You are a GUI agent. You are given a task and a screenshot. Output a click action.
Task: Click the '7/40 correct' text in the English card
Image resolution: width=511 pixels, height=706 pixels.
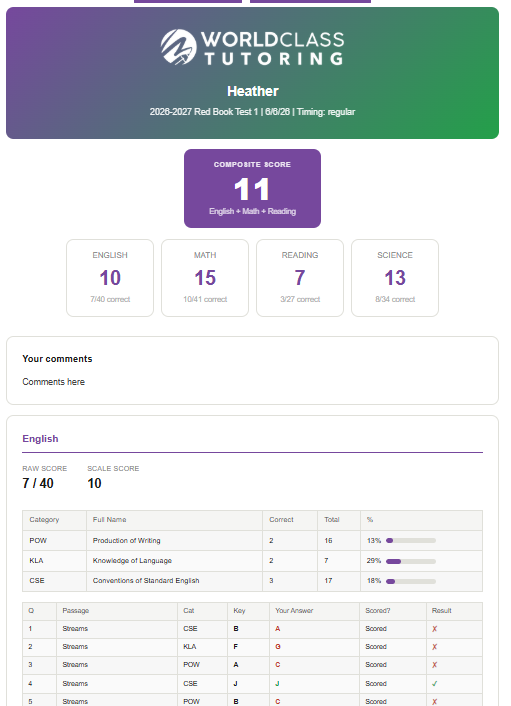110,299
